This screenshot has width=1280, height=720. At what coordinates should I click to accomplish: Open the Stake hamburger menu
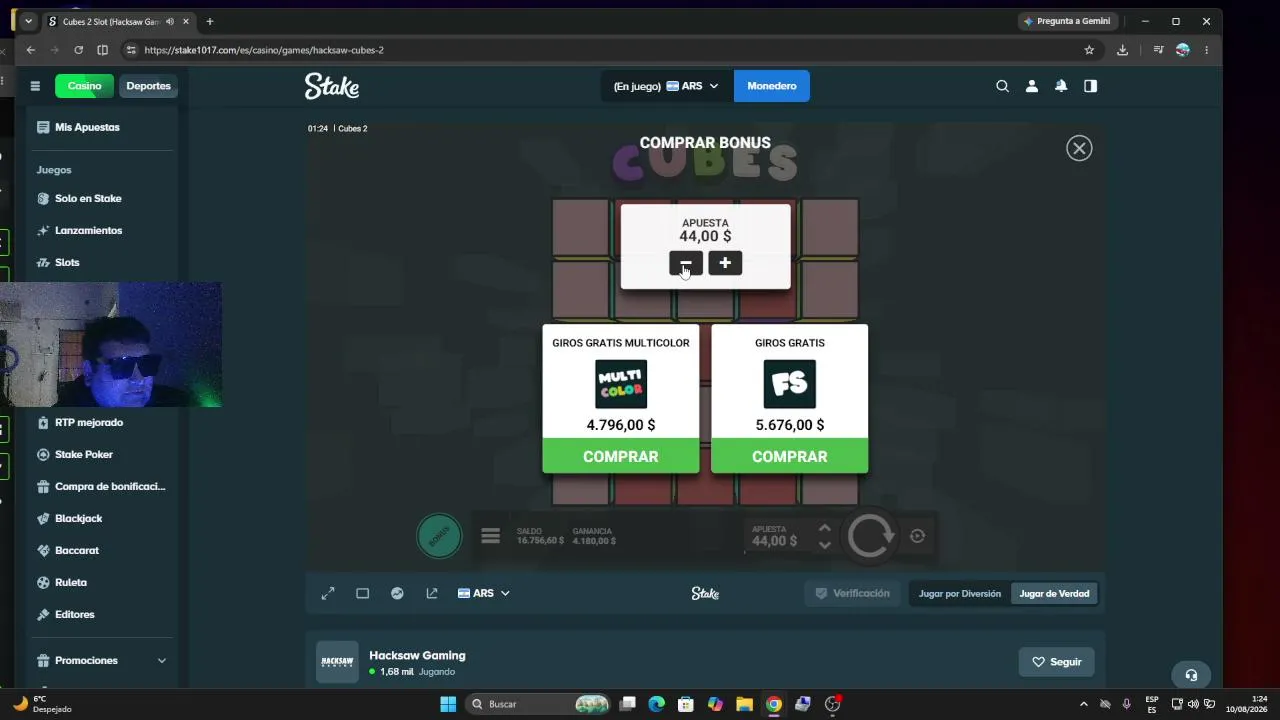tap(35, 86)
